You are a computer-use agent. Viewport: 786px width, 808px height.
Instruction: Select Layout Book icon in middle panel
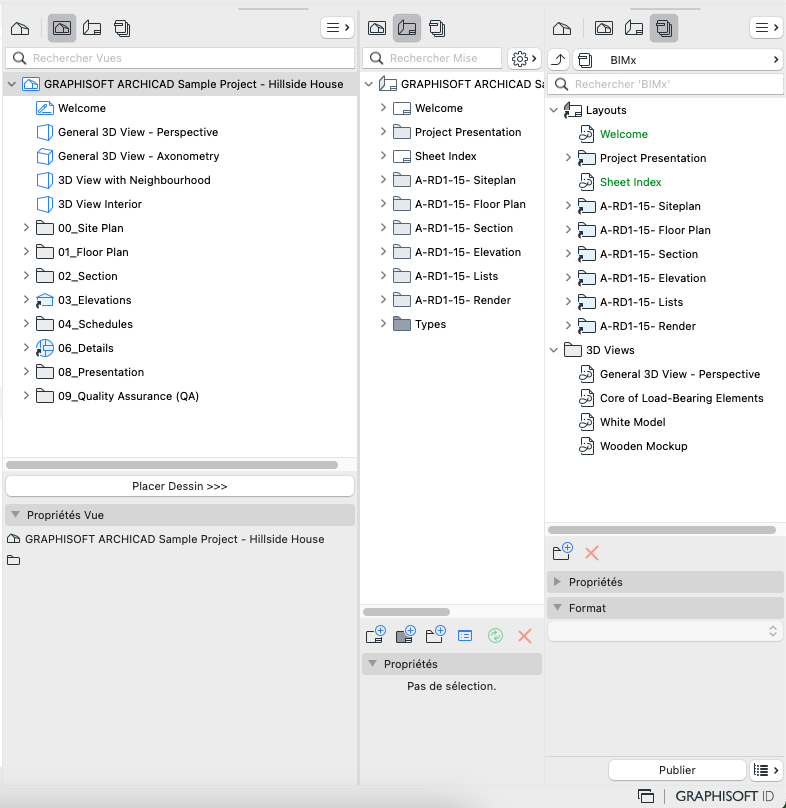pyautogui.click(x=407, y=28)
